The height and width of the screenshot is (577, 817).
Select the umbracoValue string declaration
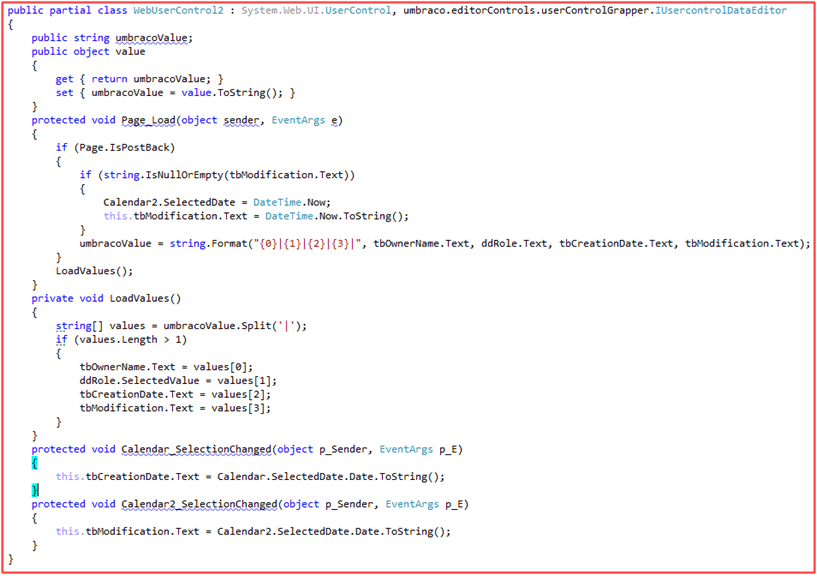coord(148,37)
